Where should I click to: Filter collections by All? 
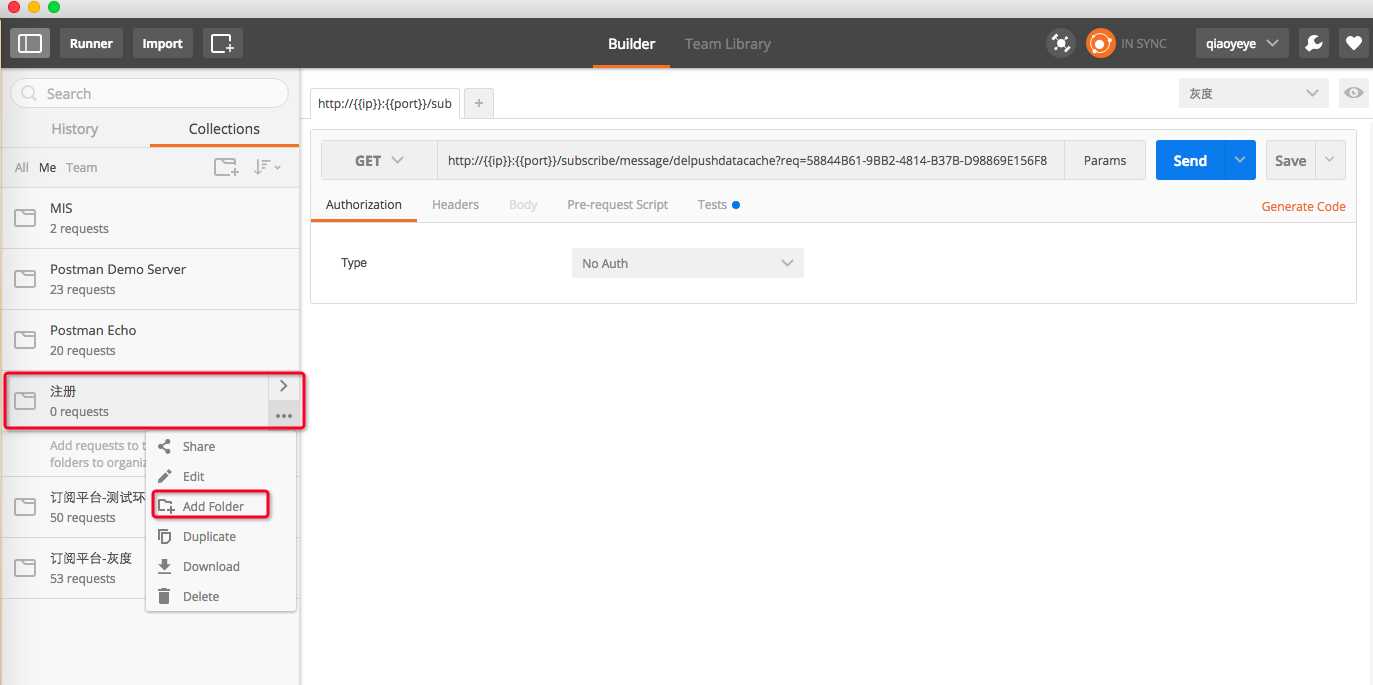(x=21, y=167)
